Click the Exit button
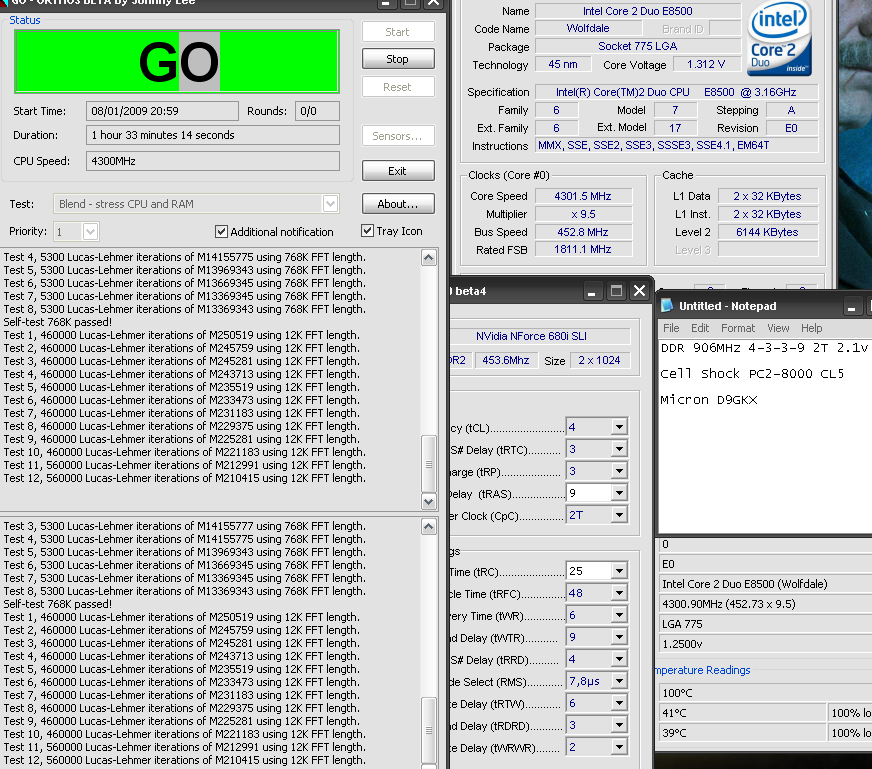The width and height of the screenshot is (872, 769). coord(398,171)
